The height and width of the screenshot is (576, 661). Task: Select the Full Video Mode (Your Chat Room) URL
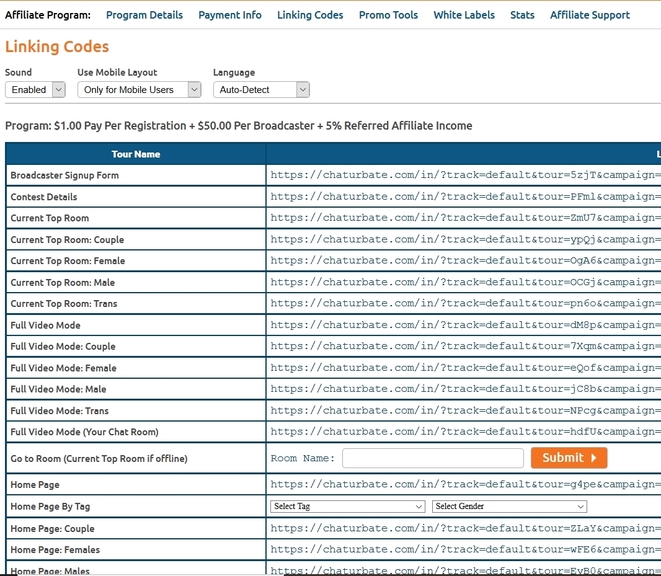pyautogui.click(x=465, y=432)
